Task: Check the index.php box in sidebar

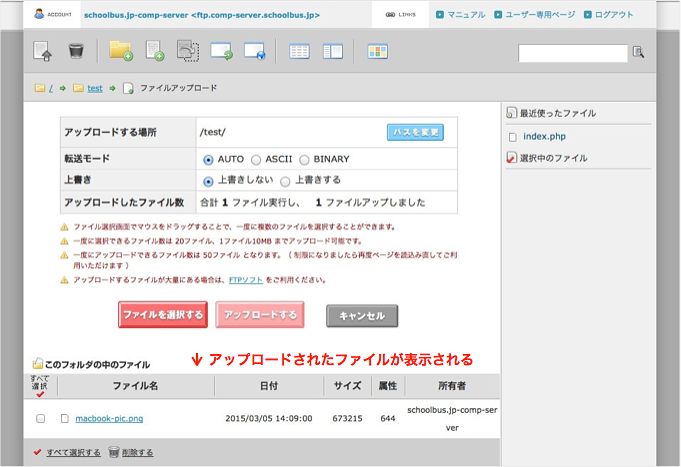Action: coord(512,137)
